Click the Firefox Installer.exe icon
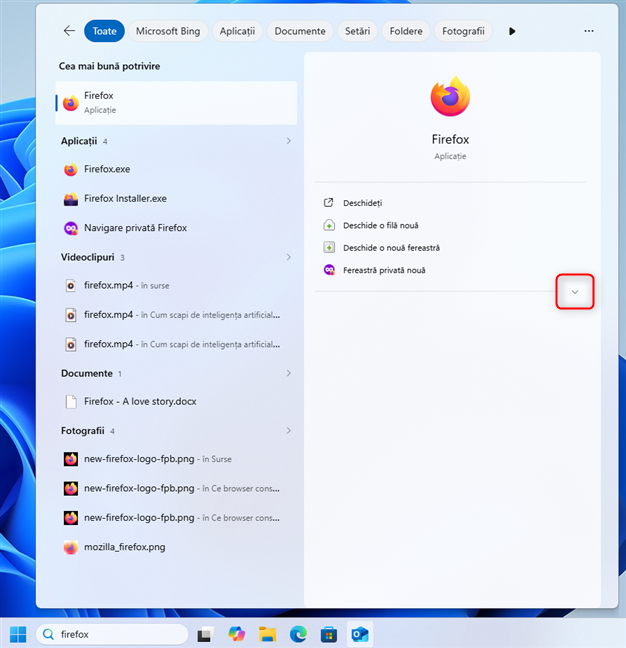The height and width of the screenshot is (648, 626). point(71,199)
